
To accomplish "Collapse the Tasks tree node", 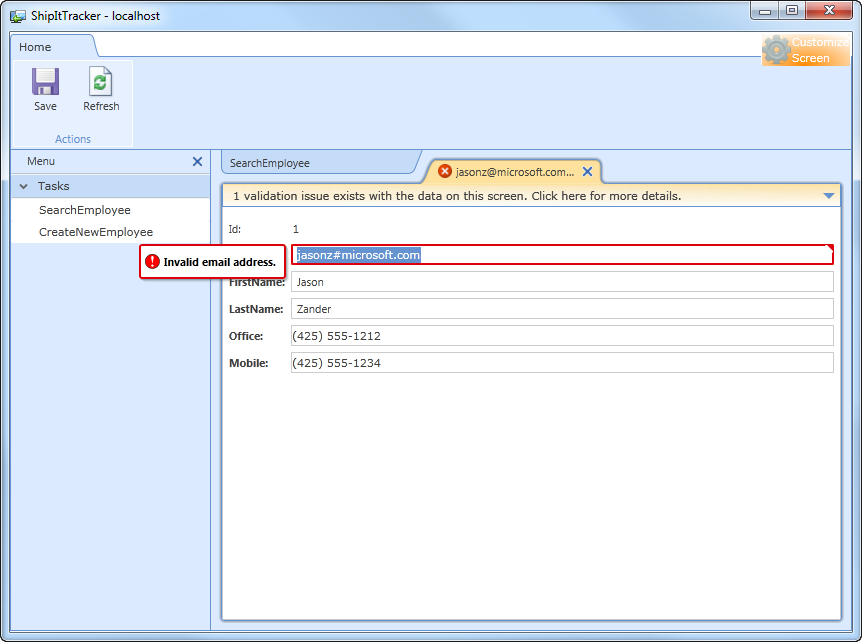I will (x=23, y=185).
